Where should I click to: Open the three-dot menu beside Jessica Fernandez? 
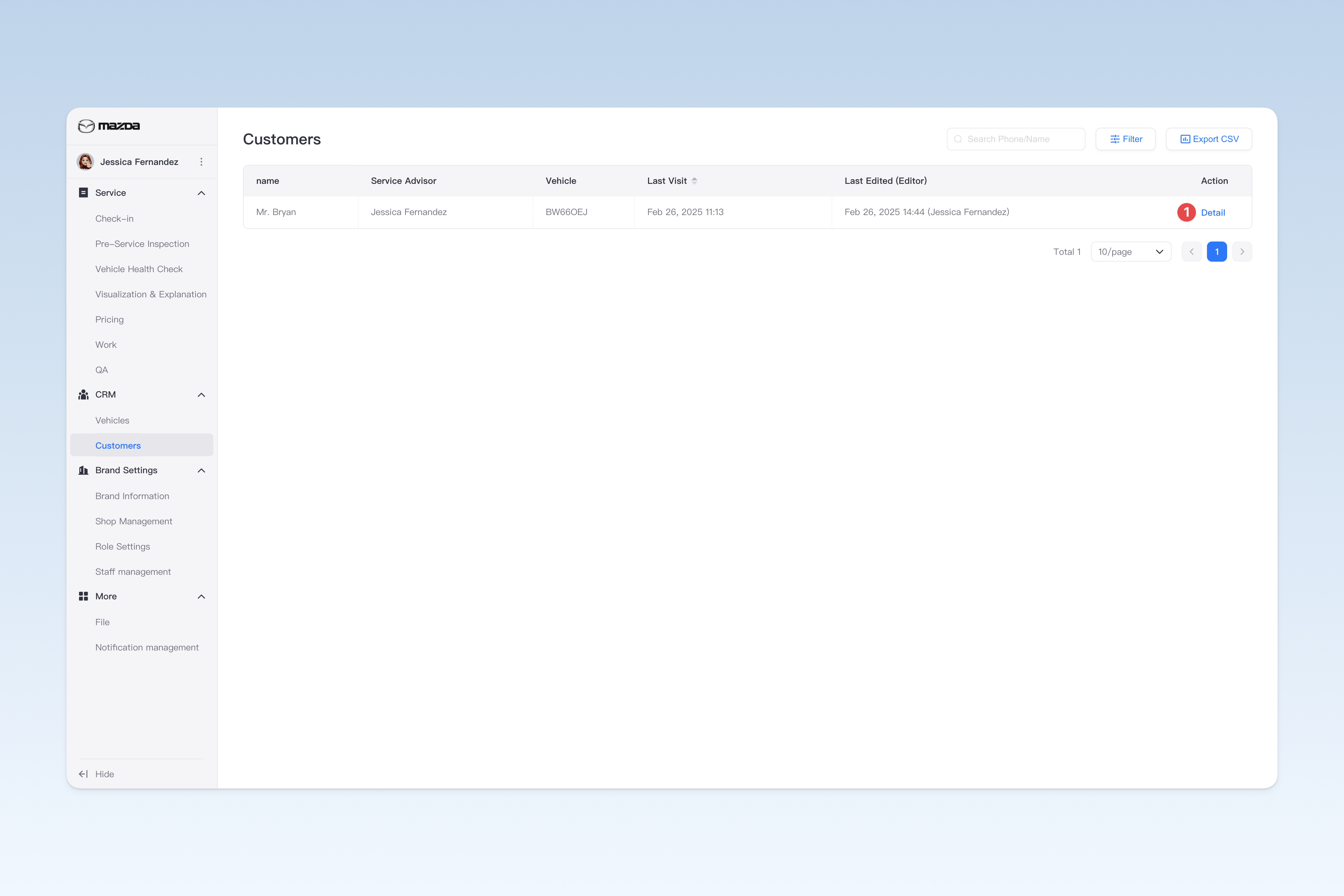click(x=201, y=162)
